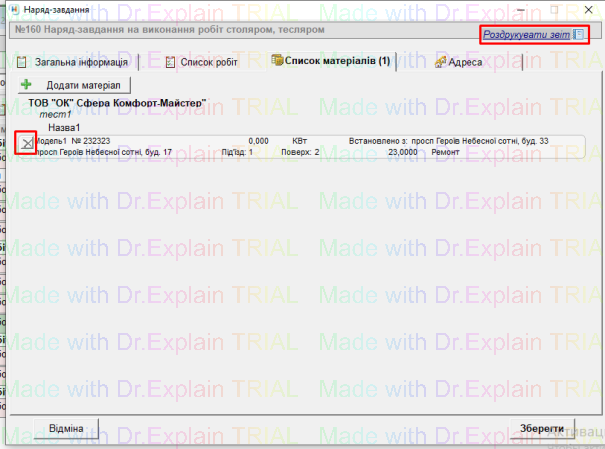
Task: Click the Роздрукувати звіт link
Action: pos(526,35)
